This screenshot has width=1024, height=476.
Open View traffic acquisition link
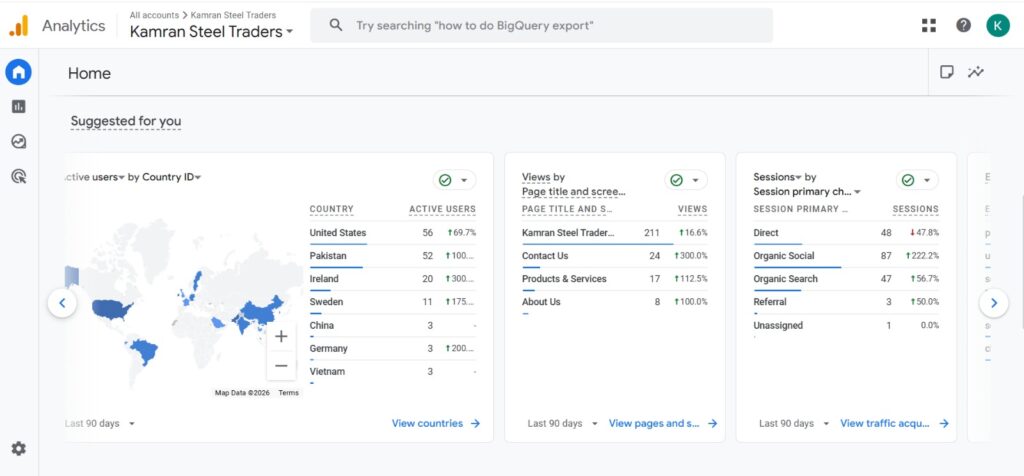(893, 424)
